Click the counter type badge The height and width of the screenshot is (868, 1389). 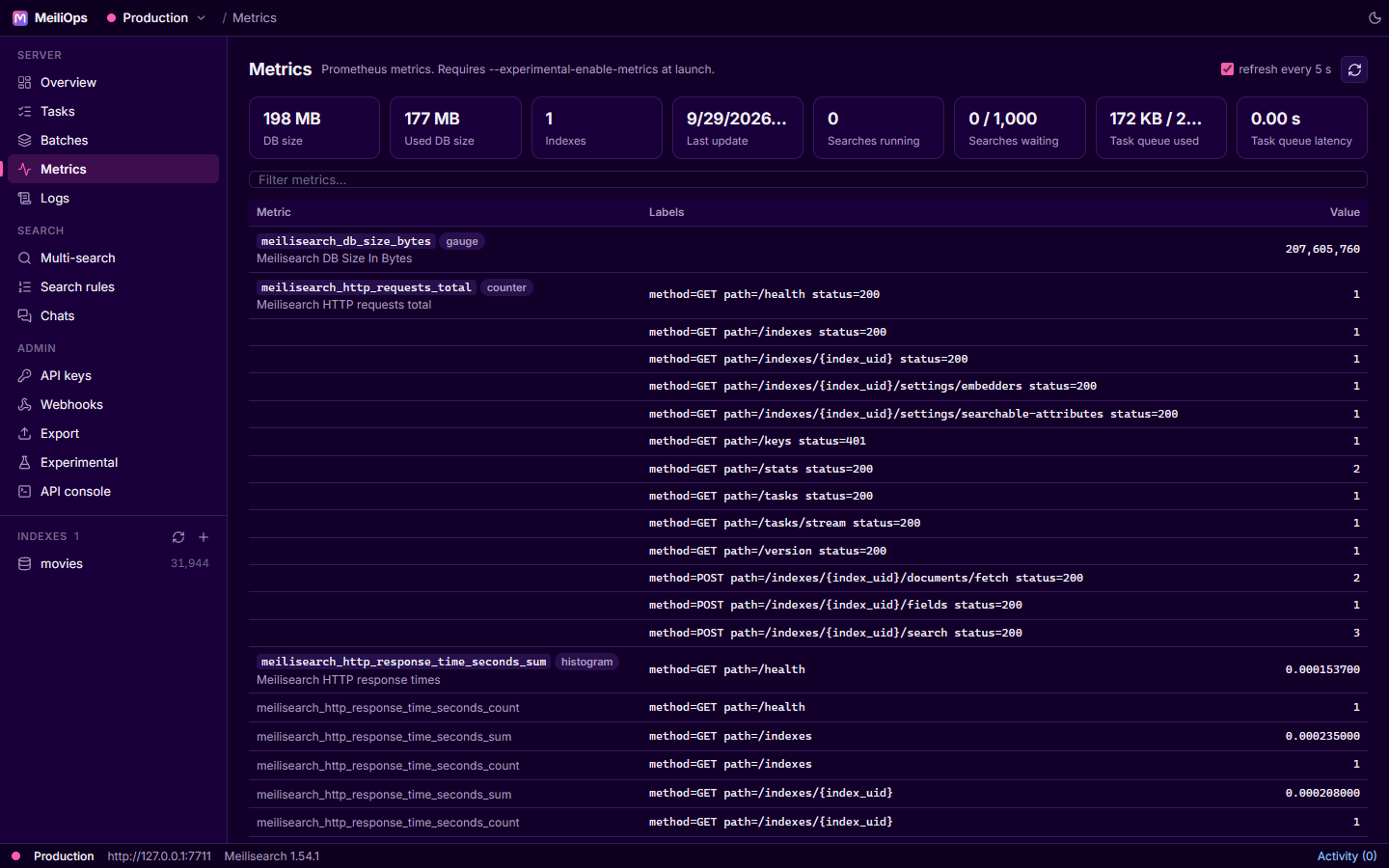pyautogui.click(x=506, y=287)
